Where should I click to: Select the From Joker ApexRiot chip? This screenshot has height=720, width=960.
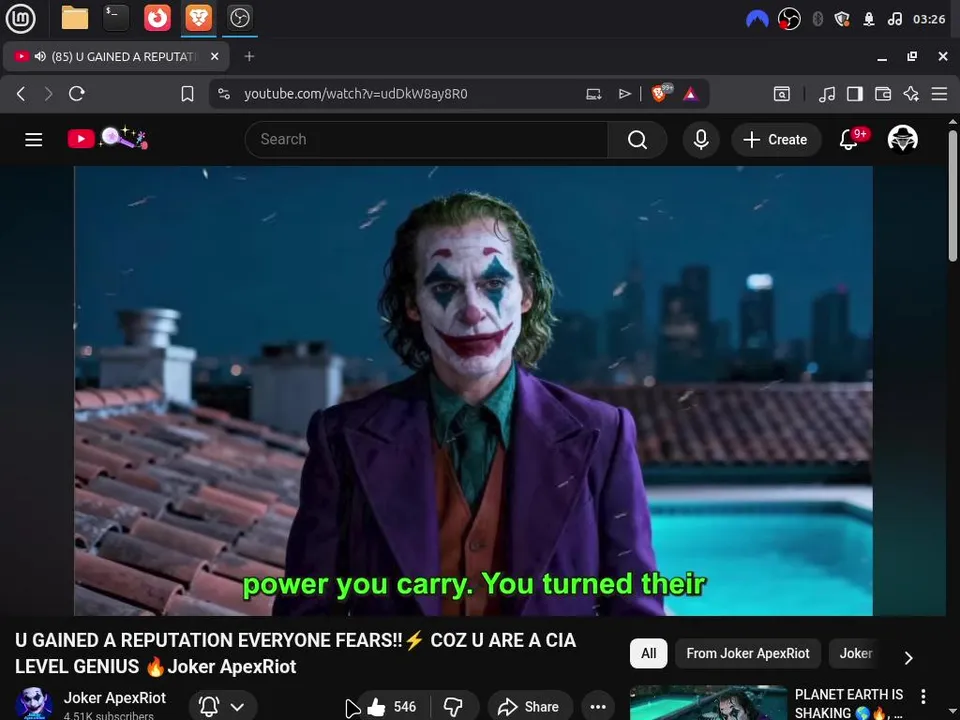[x=748, y=653]
